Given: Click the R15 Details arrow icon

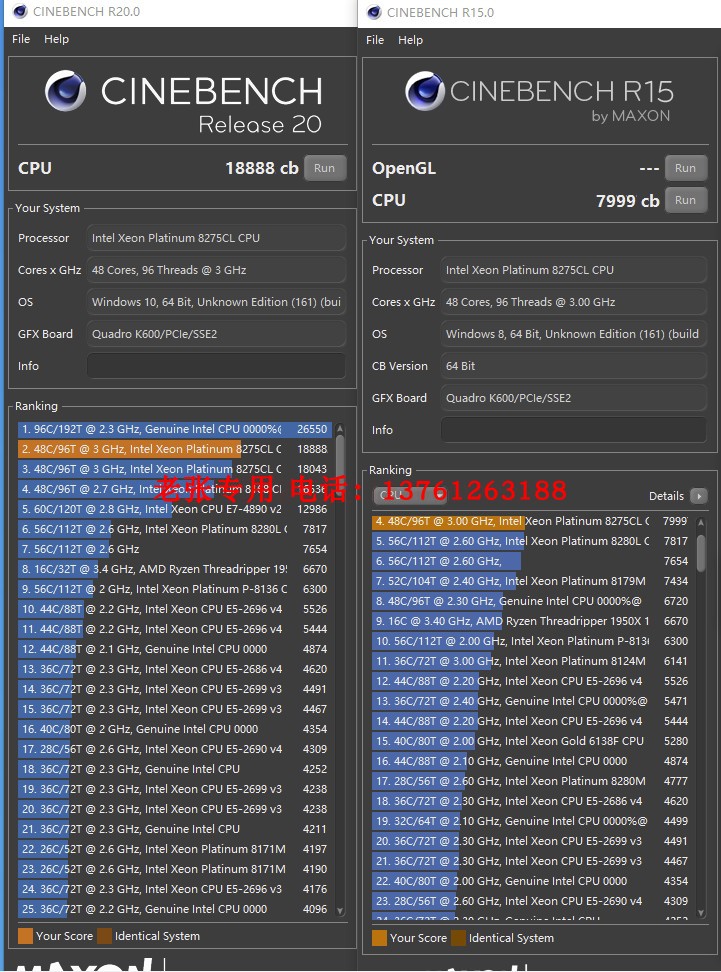Looking at the screenshot, I should [x=699, y=496].
